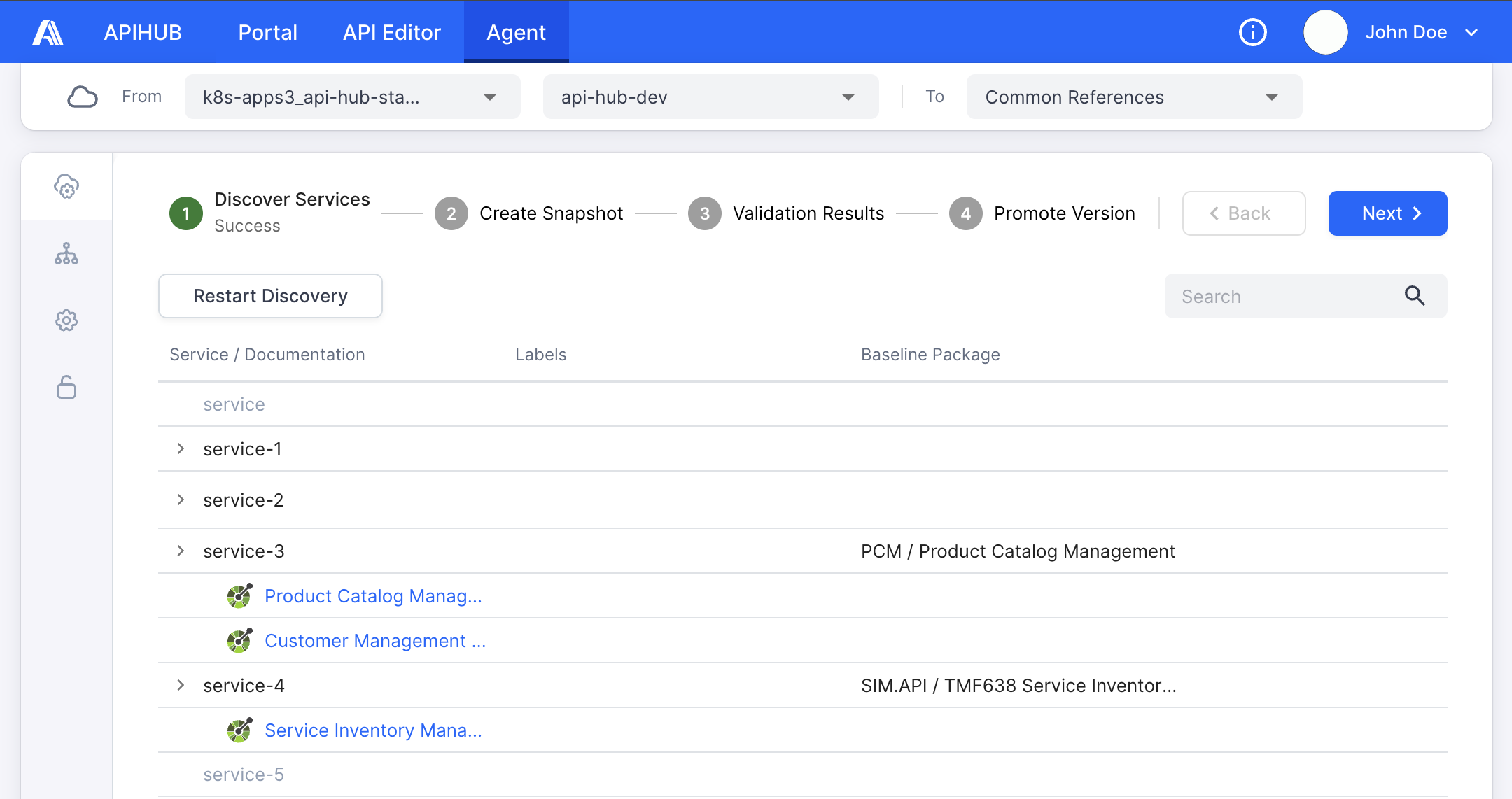The height and width of the screenshot is (799, 1512).
Task: Expand the service-2 row
Action: click(181, 500)
